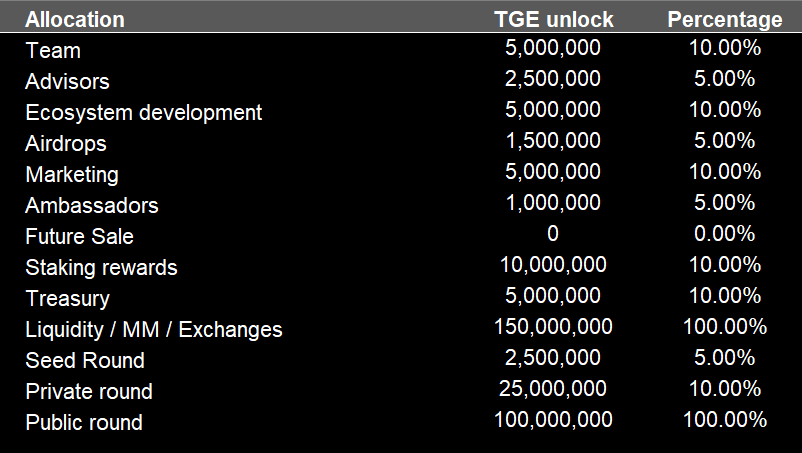The height and width of the screenshot is (453, 802).
Task: Select the Staking rewards label
Action: pyautogui.click(x=101, y=267)
